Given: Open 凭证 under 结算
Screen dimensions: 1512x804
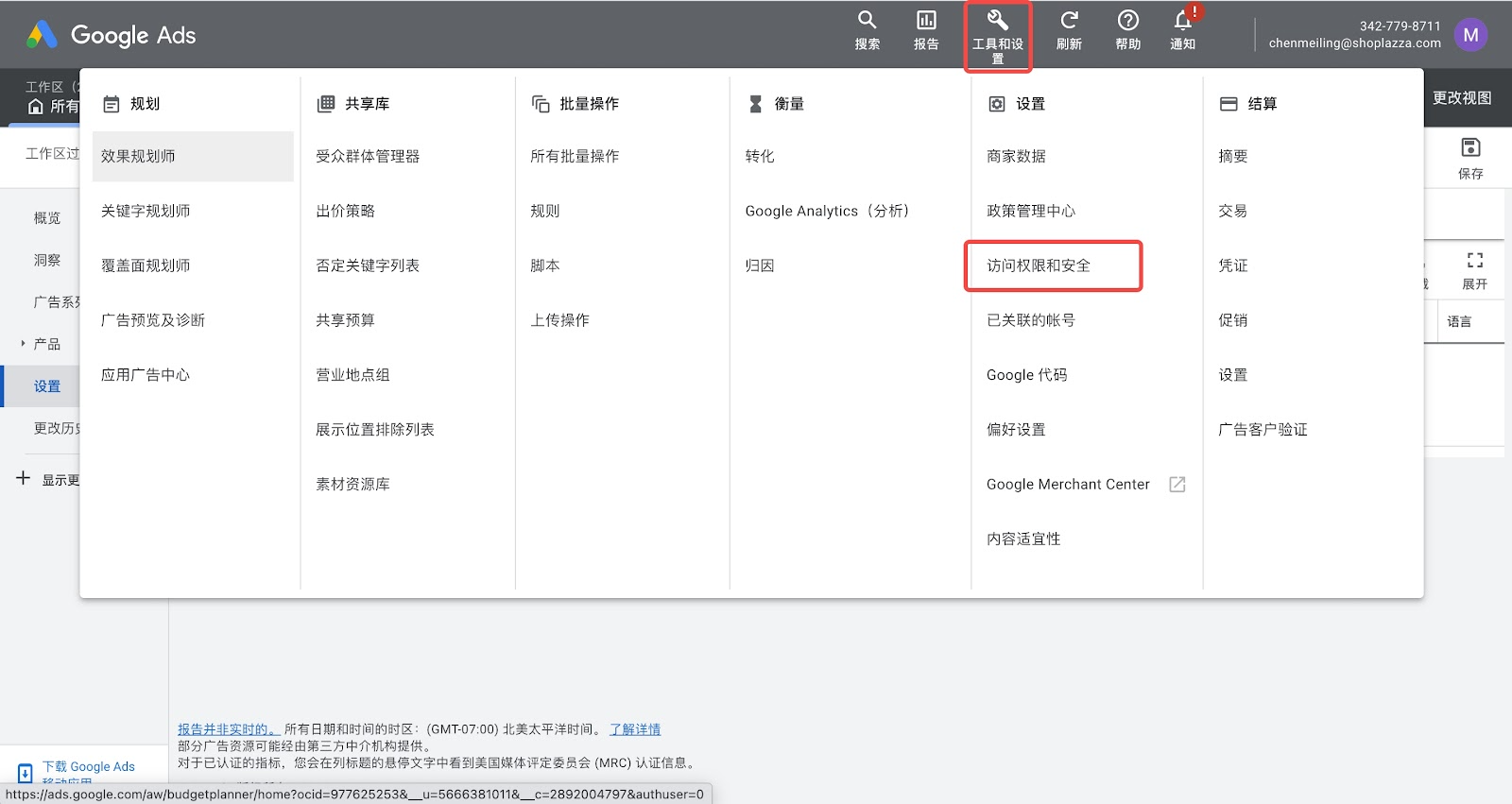Looking at the screenshot, I should 1233,265.
